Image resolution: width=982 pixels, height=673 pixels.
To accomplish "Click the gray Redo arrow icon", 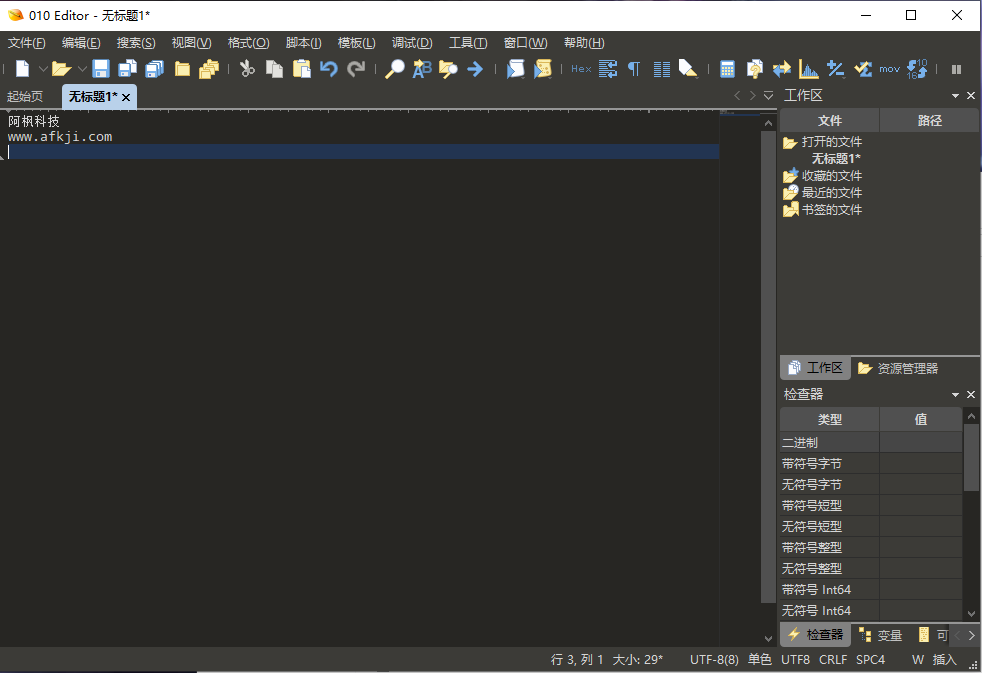I will (356, 69).
